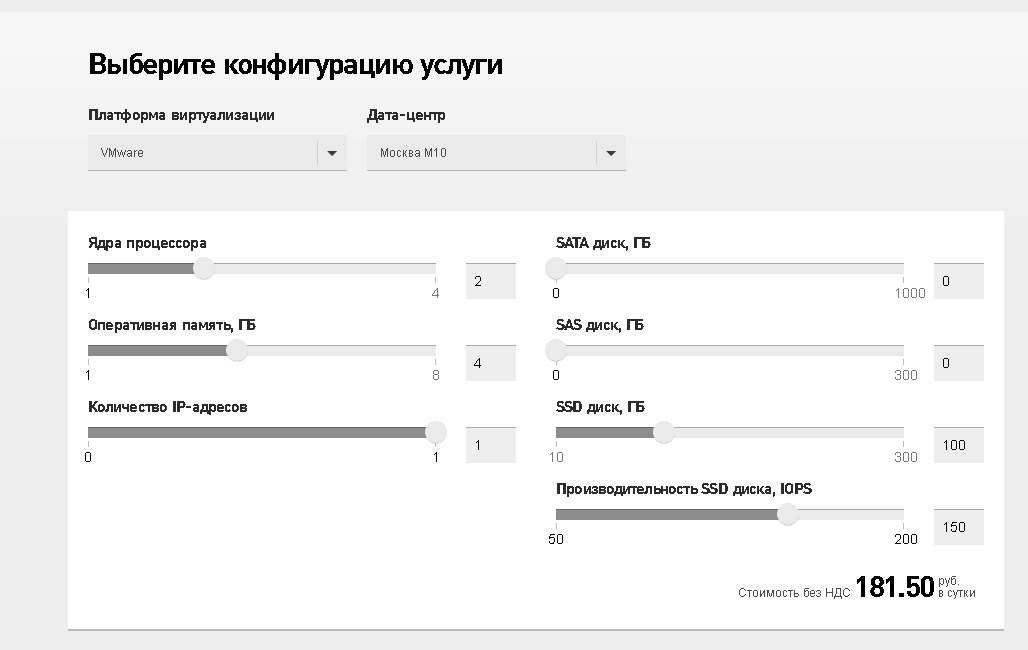This screenshot has height=650, width=1028.
Task: Focus the CPU cores value field
Action: click(490, 281)
